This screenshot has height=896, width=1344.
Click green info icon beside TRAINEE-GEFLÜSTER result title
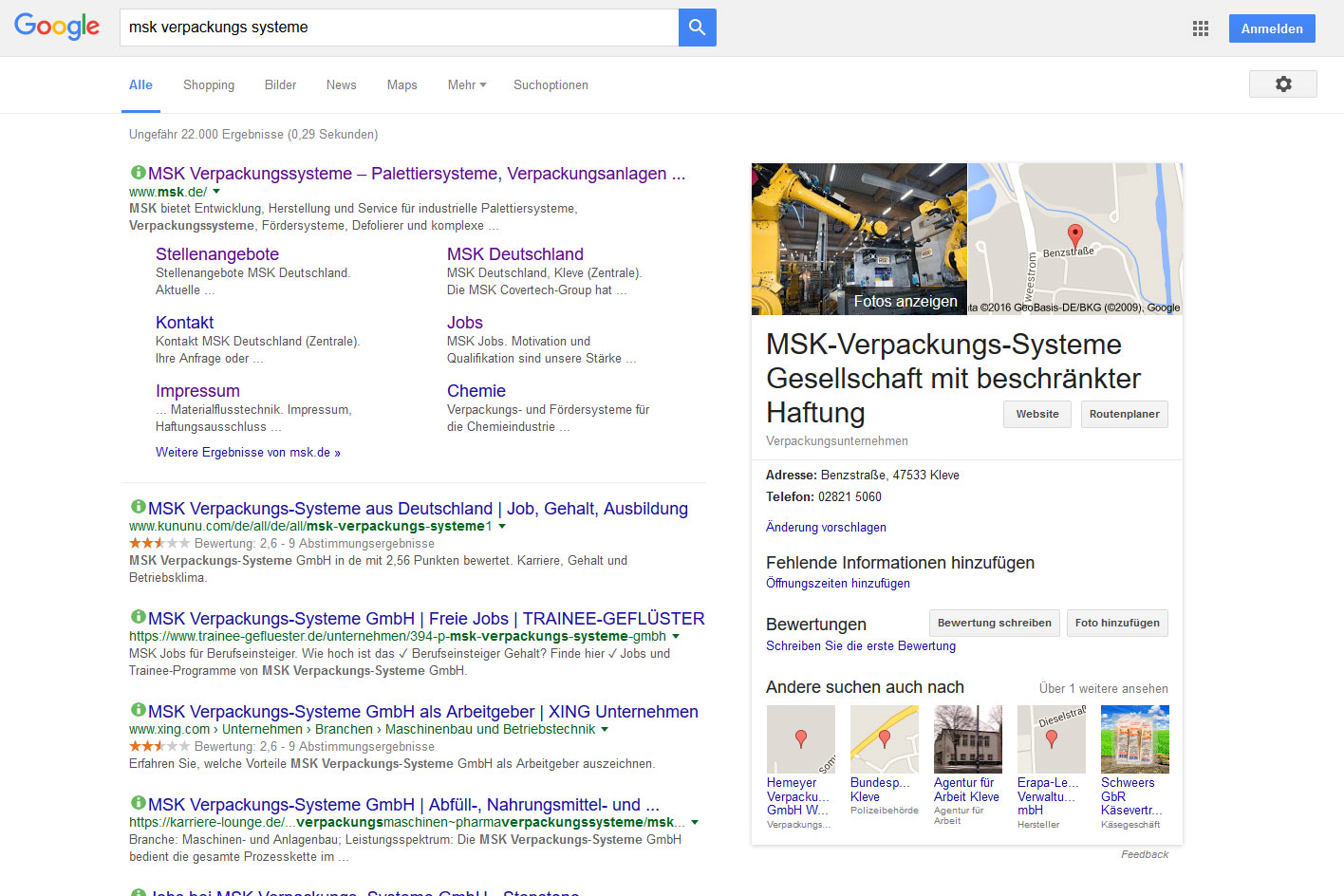coord(138,617)
